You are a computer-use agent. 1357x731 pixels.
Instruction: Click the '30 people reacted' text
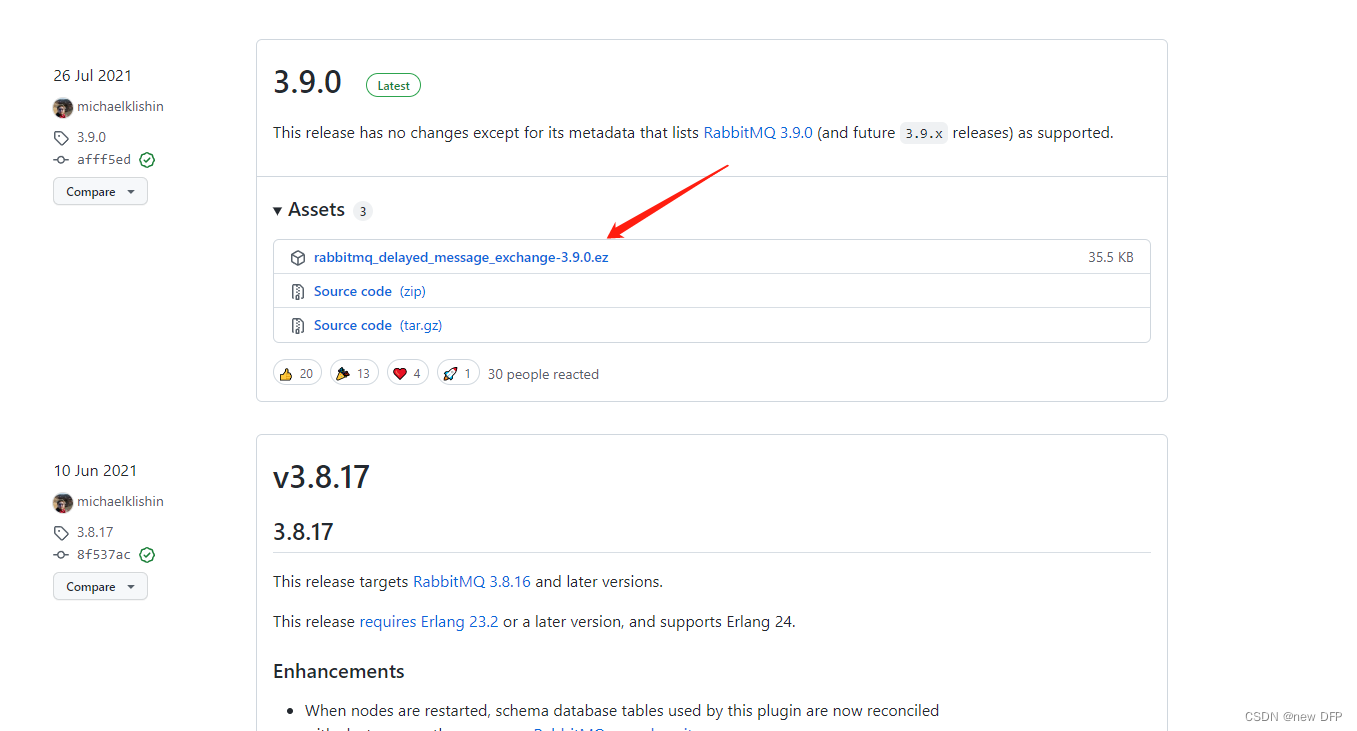pyautogui.click(x=543, y=375)
